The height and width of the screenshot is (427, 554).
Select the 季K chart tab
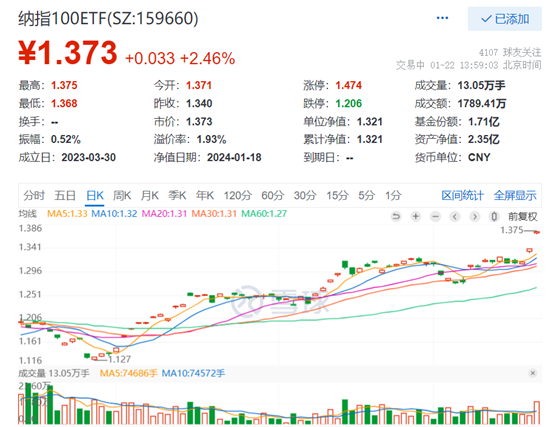click(x=177, y=195)
